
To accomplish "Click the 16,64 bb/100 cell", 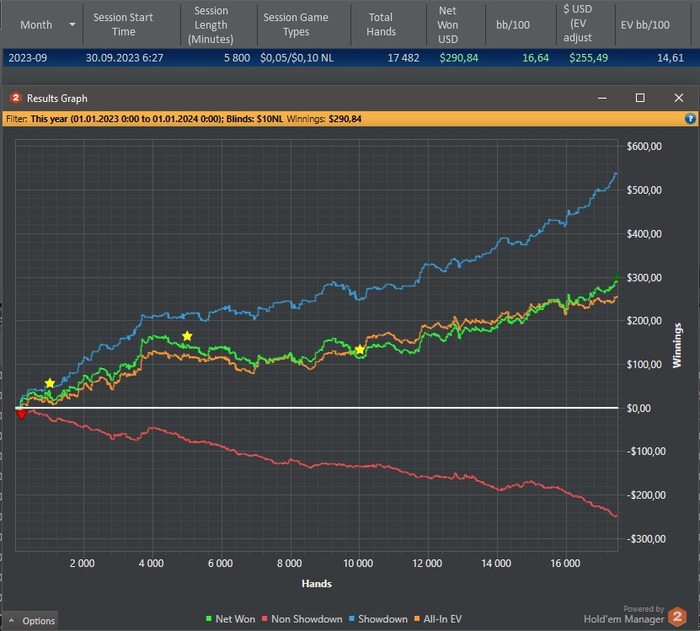I will tap(536, 58).
